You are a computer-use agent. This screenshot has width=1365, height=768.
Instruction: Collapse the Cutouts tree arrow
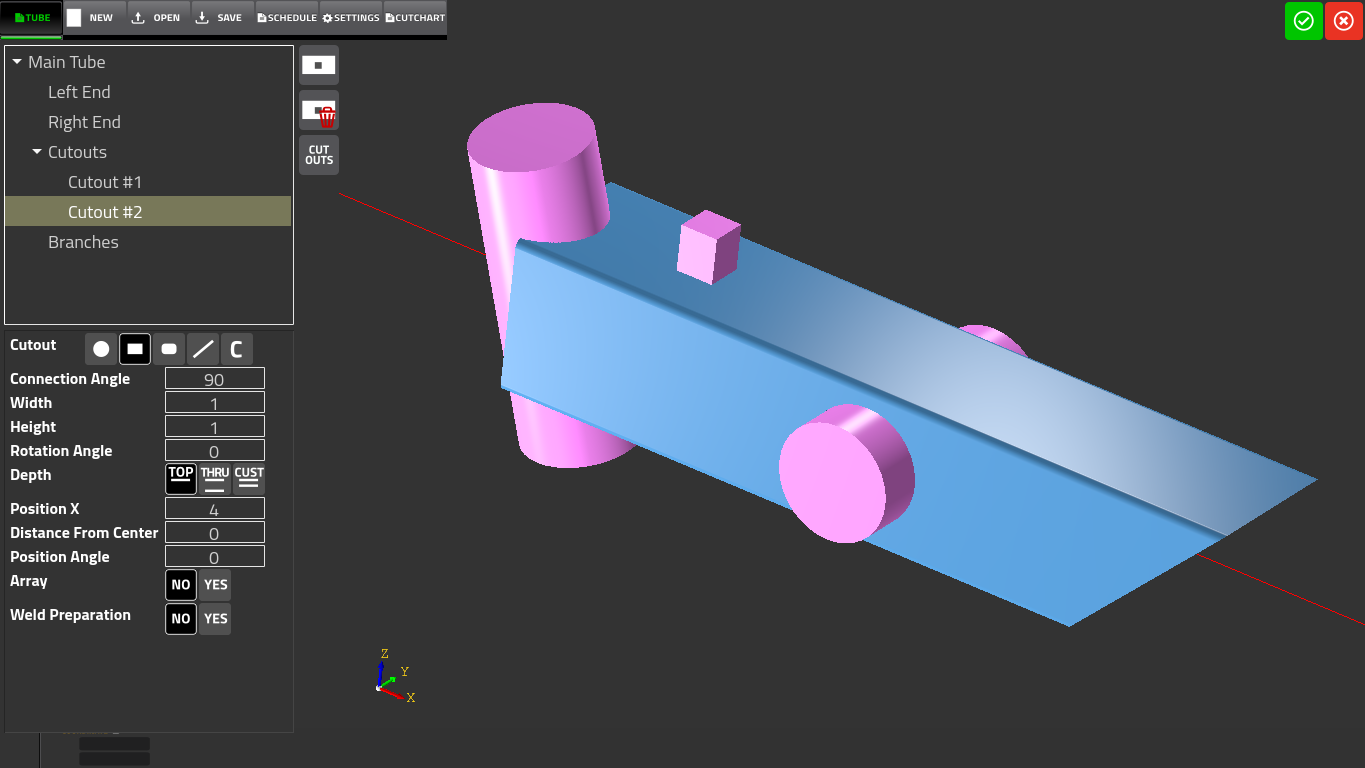click(x=37, y=152)
